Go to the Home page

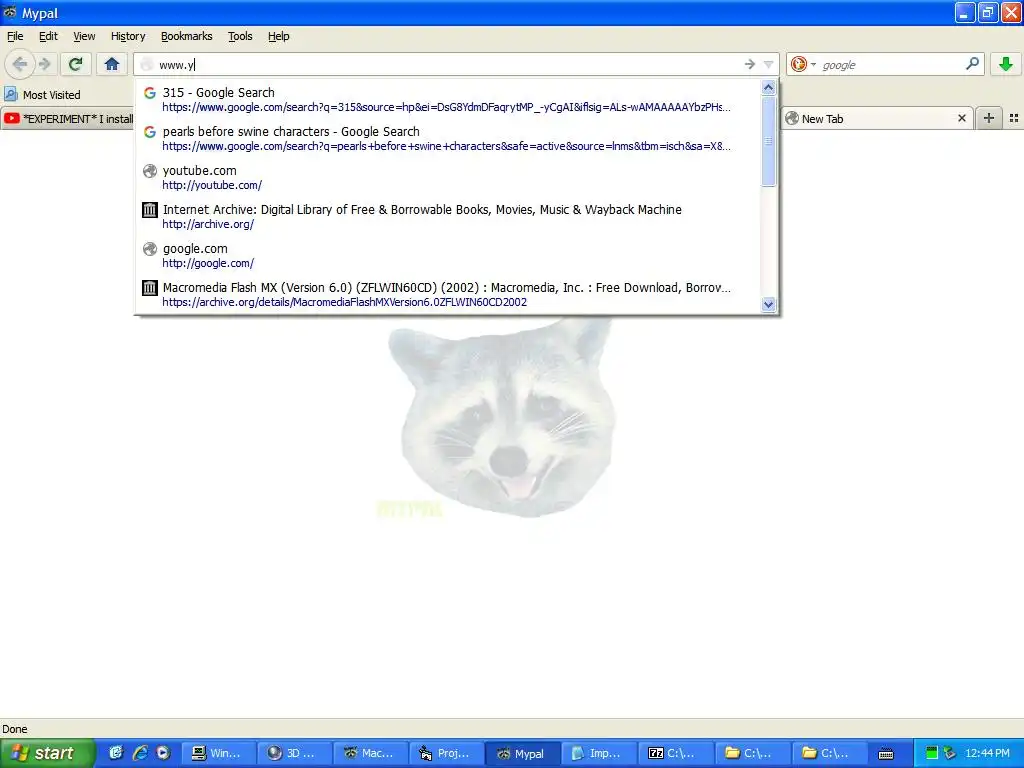pyautogui.click(x=112, y=64)
